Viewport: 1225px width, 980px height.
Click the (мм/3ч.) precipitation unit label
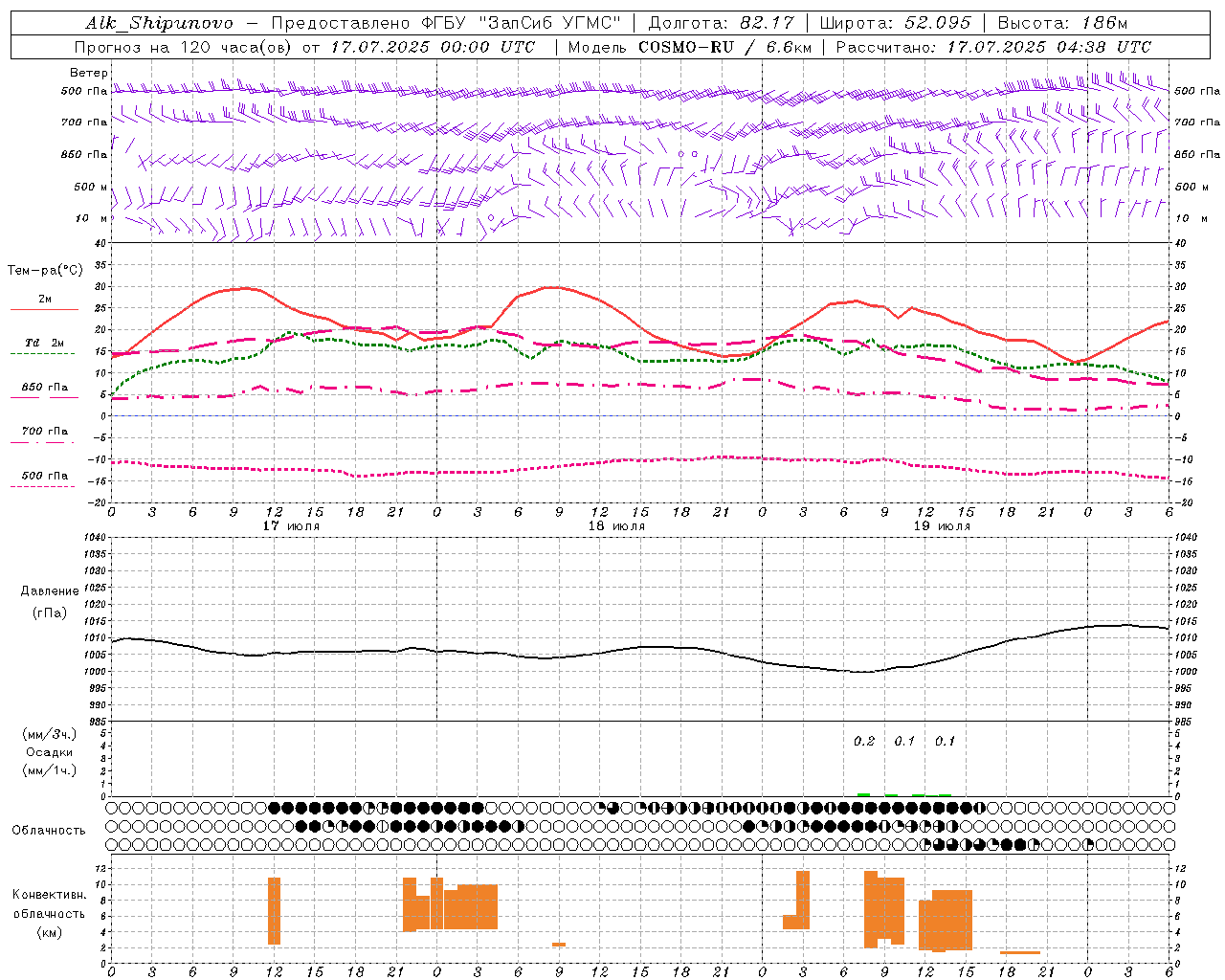click(50, 734)
